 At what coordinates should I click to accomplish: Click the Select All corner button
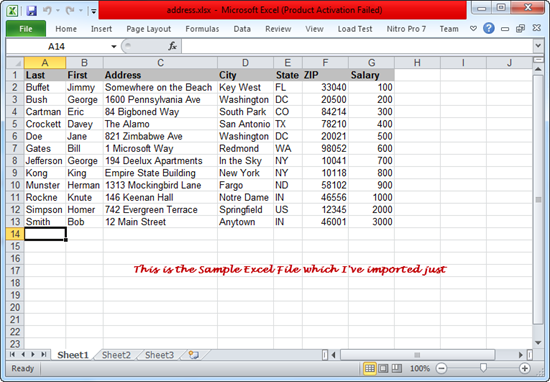15,63
